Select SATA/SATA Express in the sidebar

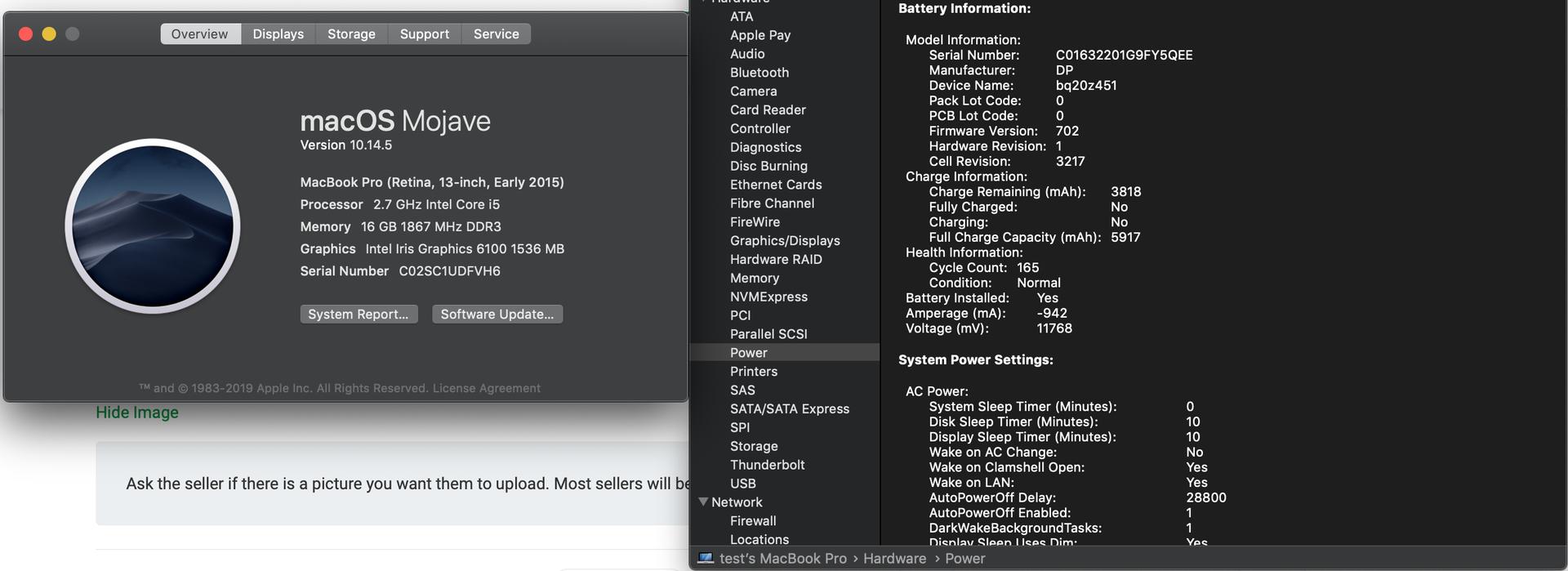tap(790, 408)
